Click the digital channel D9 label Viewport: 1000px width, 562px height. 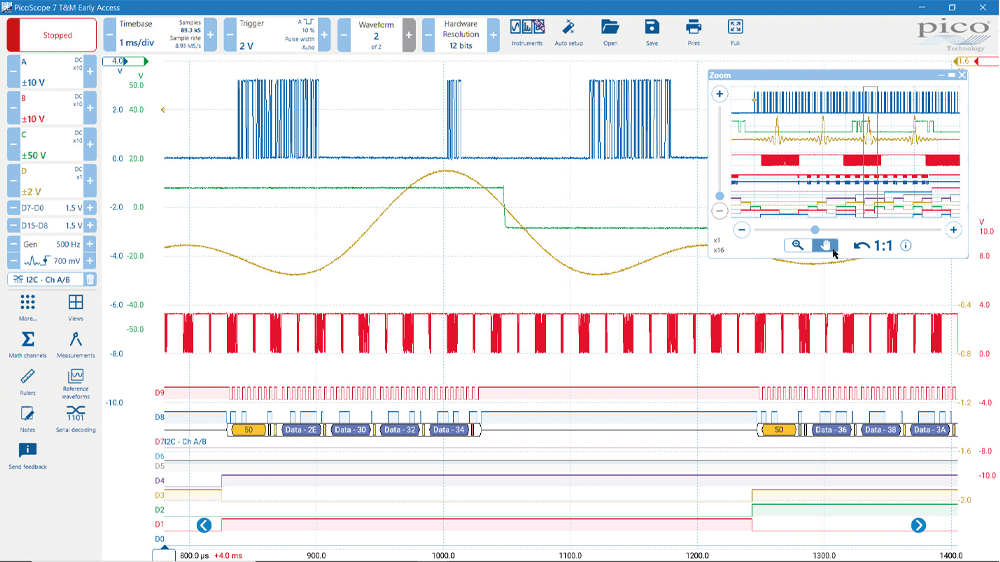click(159, 393)
